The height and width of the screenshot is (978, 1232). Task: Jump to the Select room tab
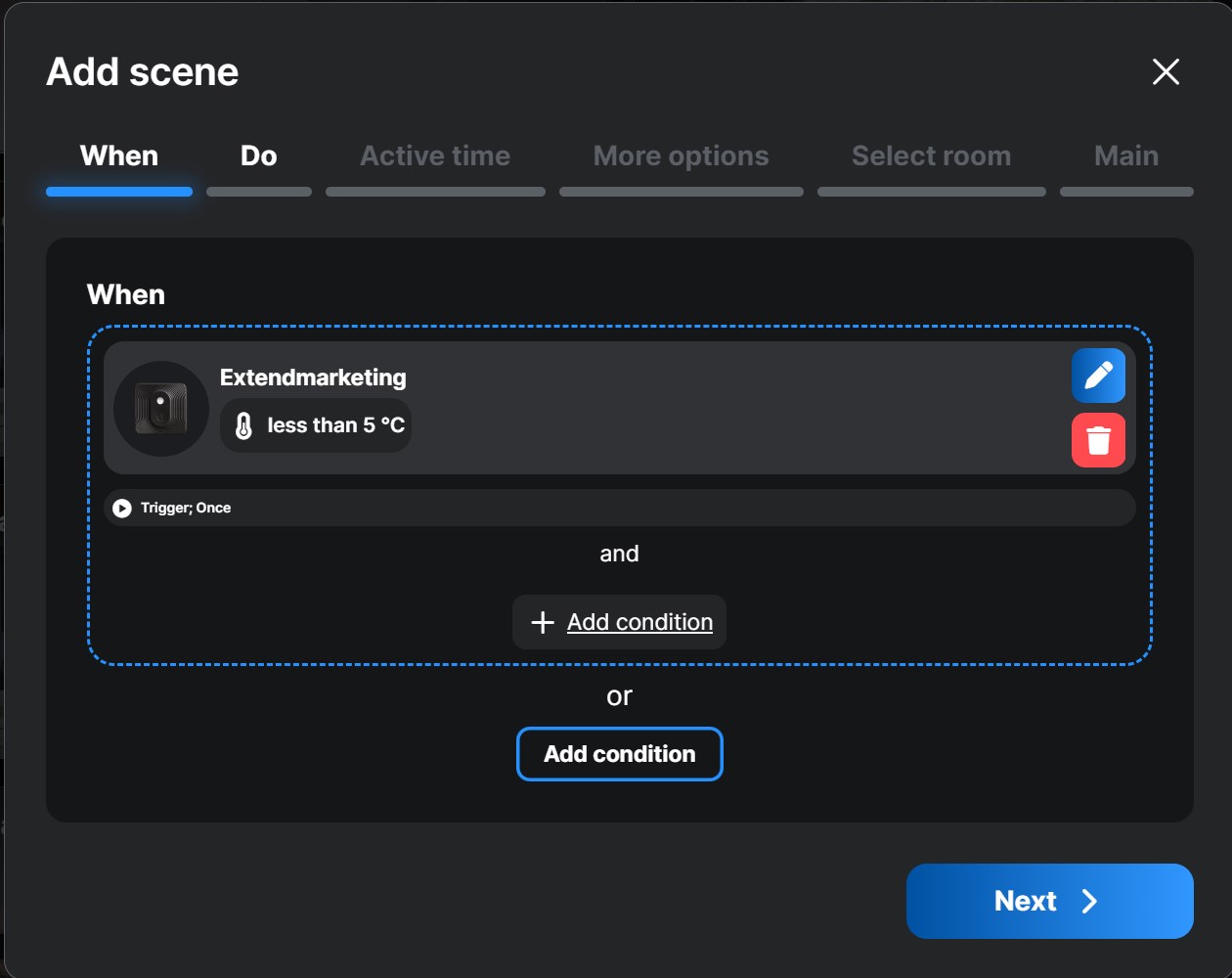(x=931, y=156)
